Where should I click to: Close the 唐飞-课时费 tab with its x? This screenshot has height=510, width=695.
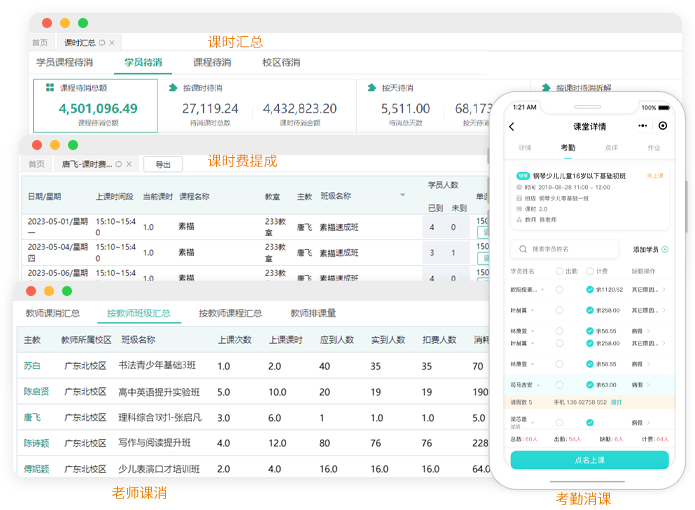tap(129, 164)
